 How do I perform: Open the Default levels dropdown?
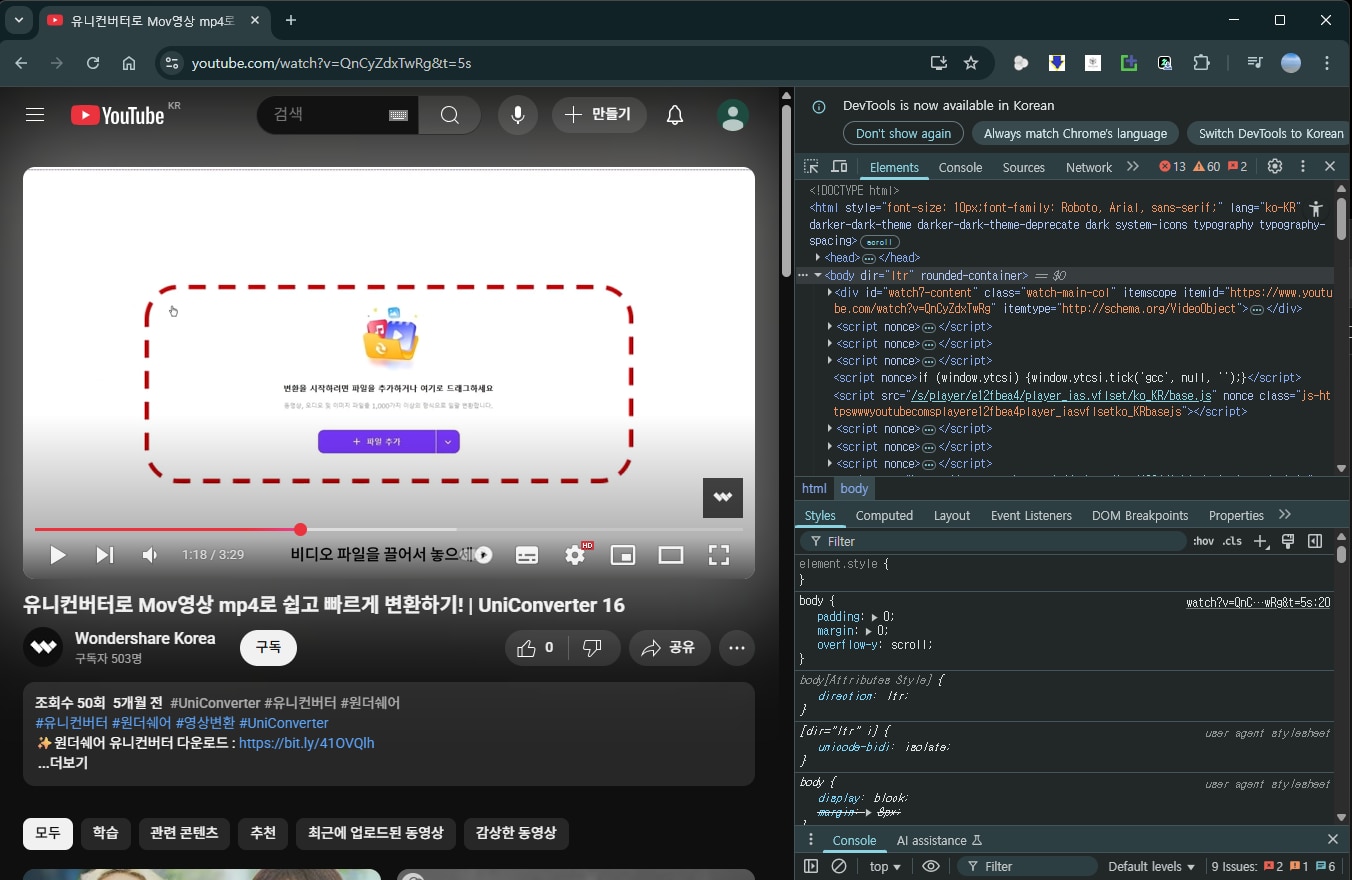coord(1151,867)
